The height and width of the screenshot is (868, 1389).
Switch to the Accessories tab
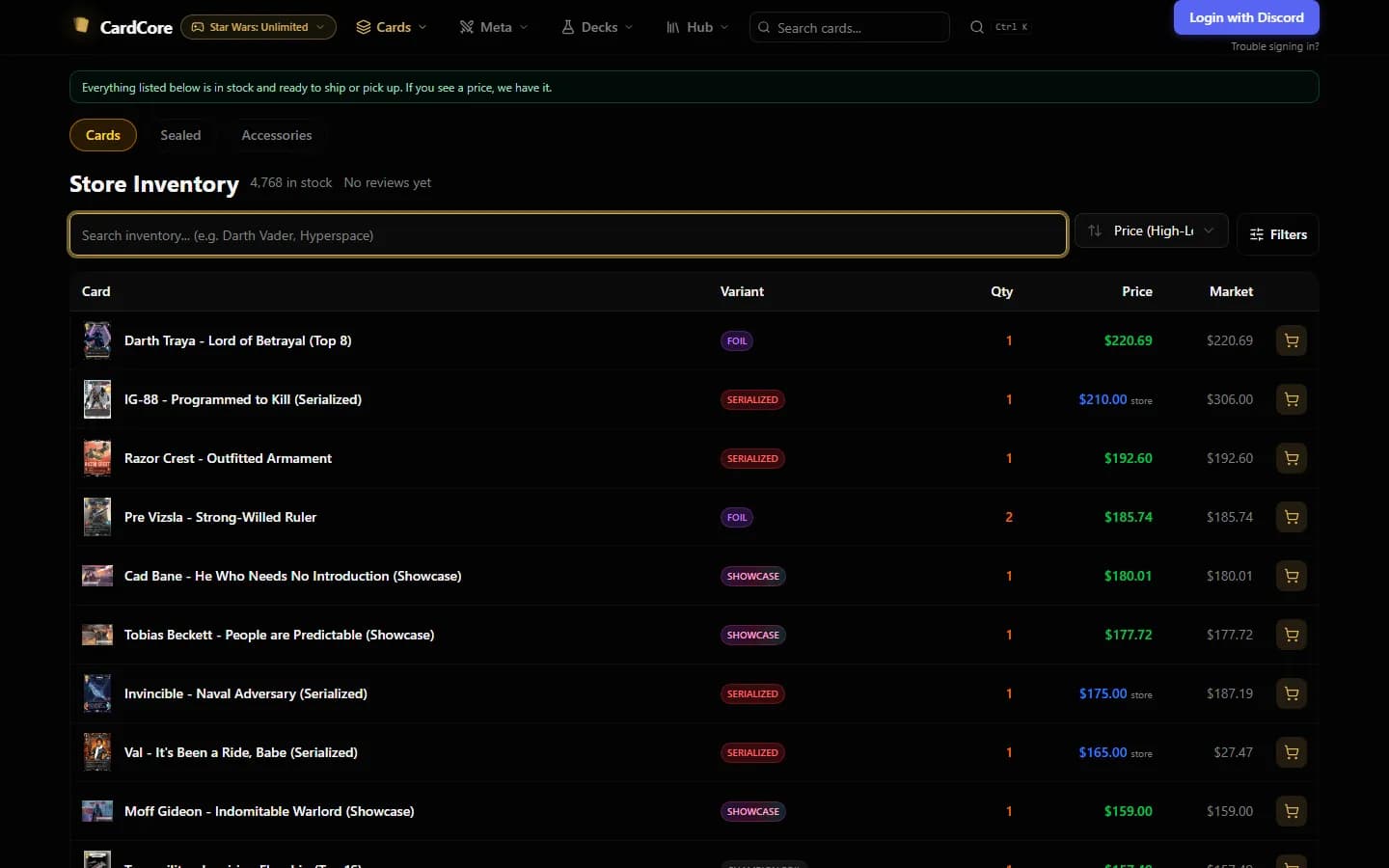coord(277,135)
